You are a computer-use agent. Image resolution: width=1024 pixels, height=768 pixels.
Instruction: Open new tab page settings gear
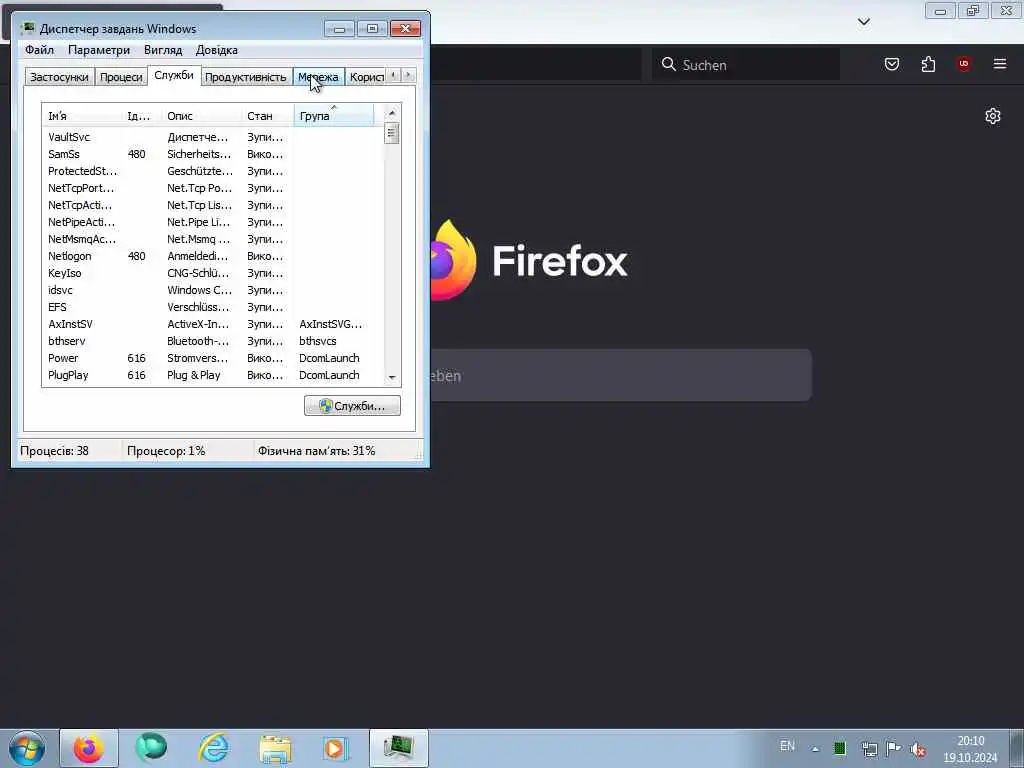pos(993,116)
